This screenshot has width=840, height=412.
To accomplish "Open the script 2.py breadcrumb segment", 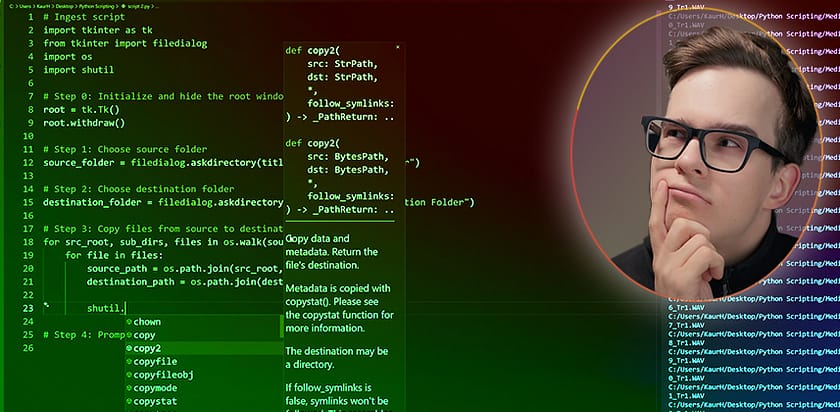I will pos(138,6).
